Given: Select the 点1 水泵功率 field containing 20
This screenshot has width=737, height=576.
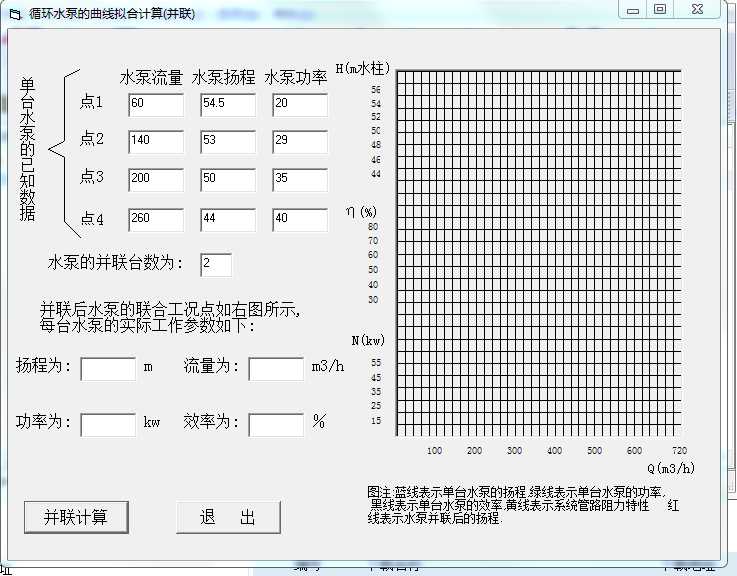Looking at the screenshot, I should (x=300, y=105).
